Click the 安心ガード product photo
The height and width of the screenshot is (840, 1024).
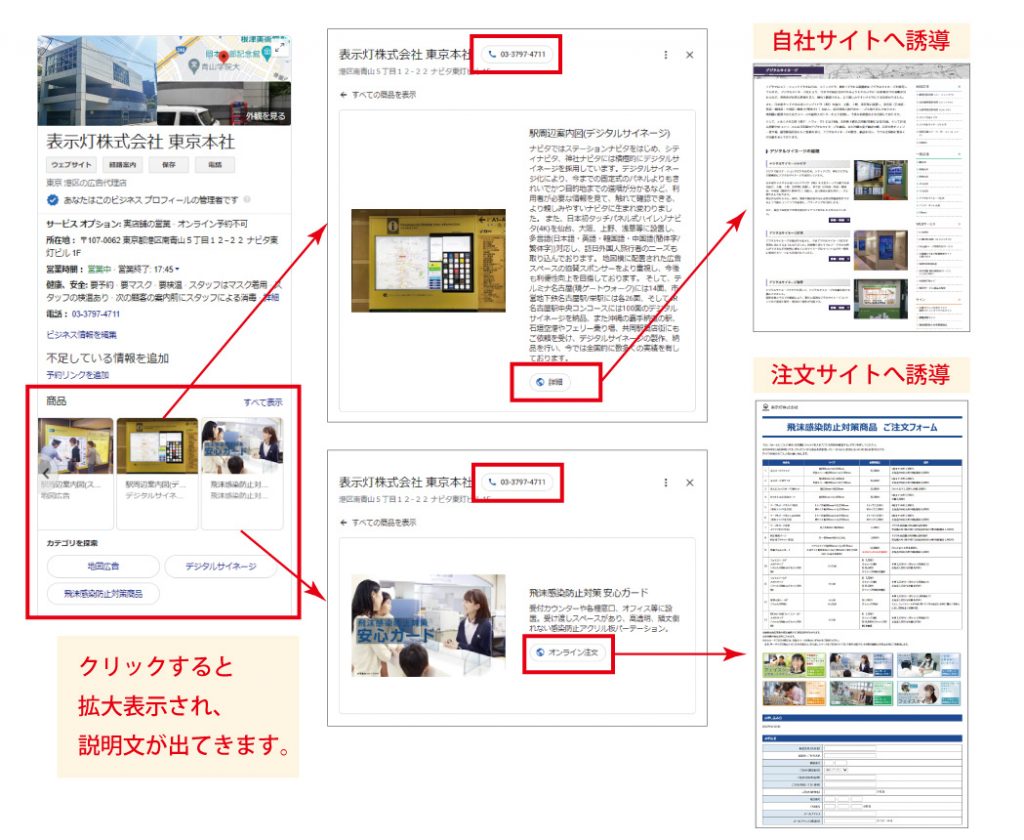pyautogui.click(x=428, y=625)
